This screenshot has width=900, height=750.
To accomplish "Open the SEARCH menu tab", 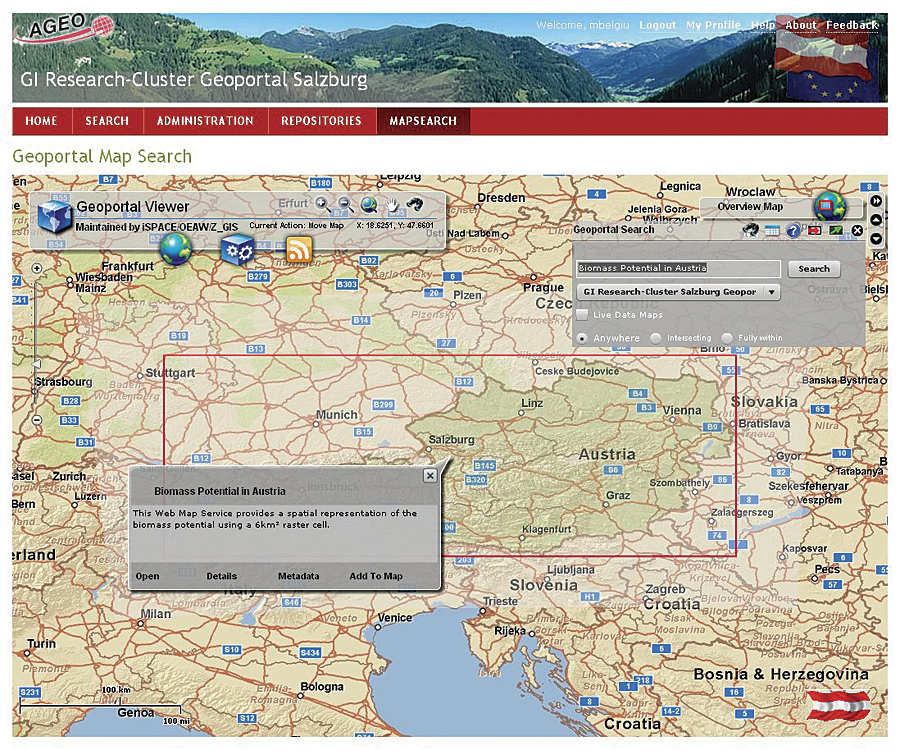I will click(107, 121).
